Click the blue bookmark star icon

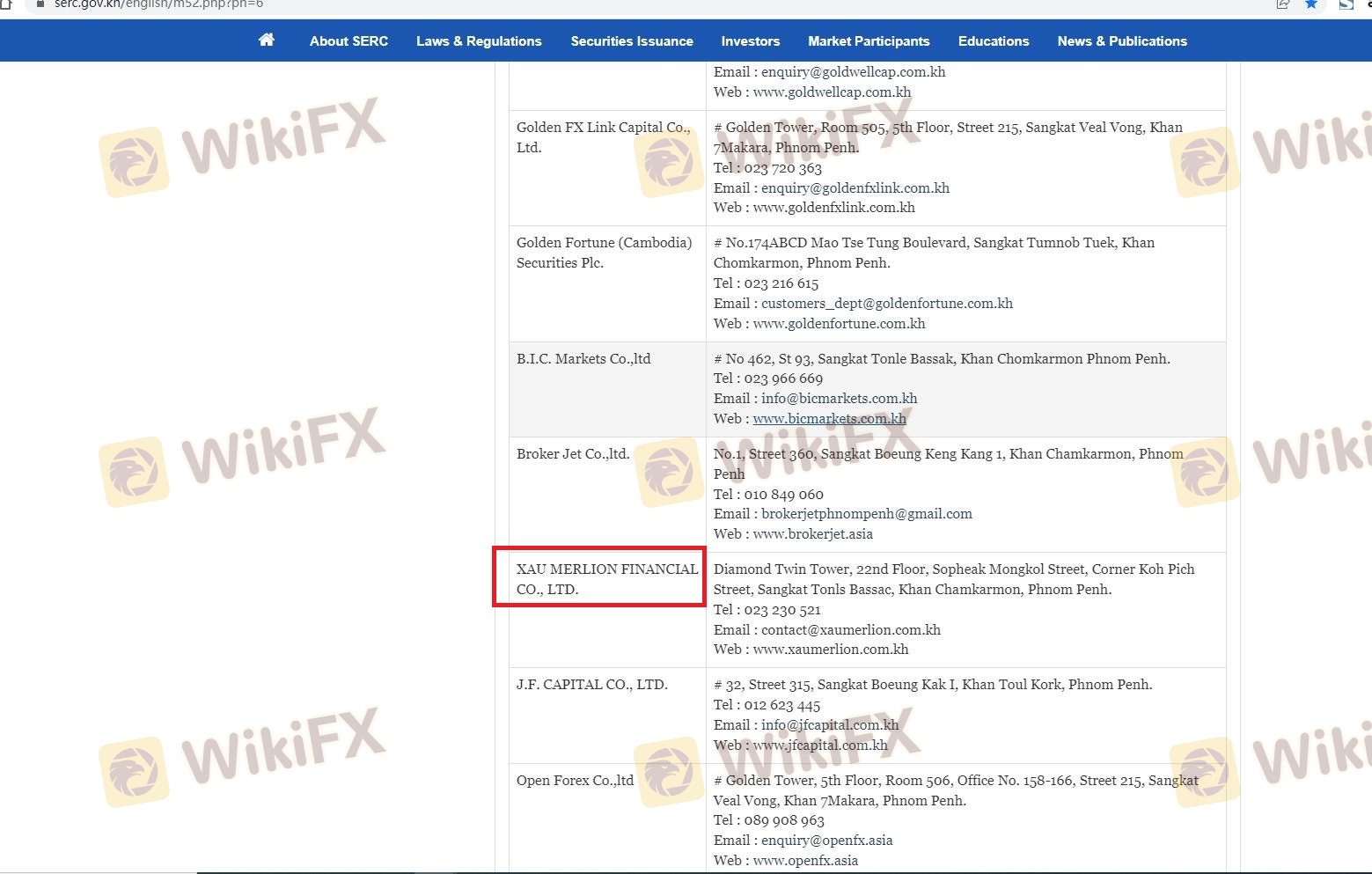1311,4
